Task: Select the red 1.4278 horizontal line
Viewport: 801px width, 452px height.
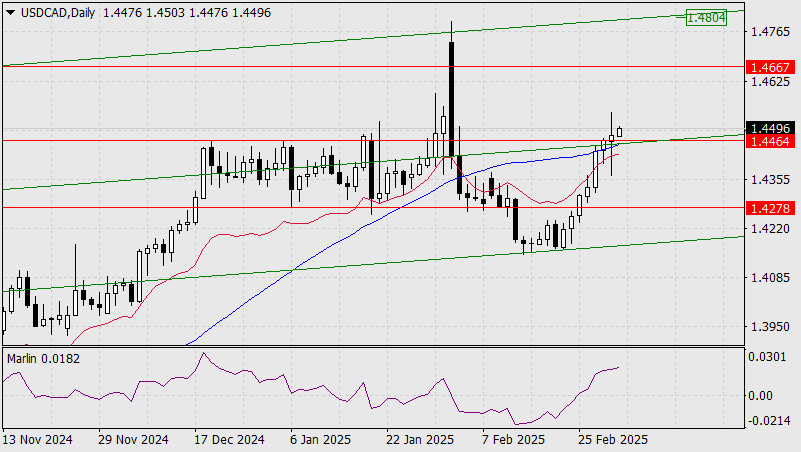Action: coord(373,208)
